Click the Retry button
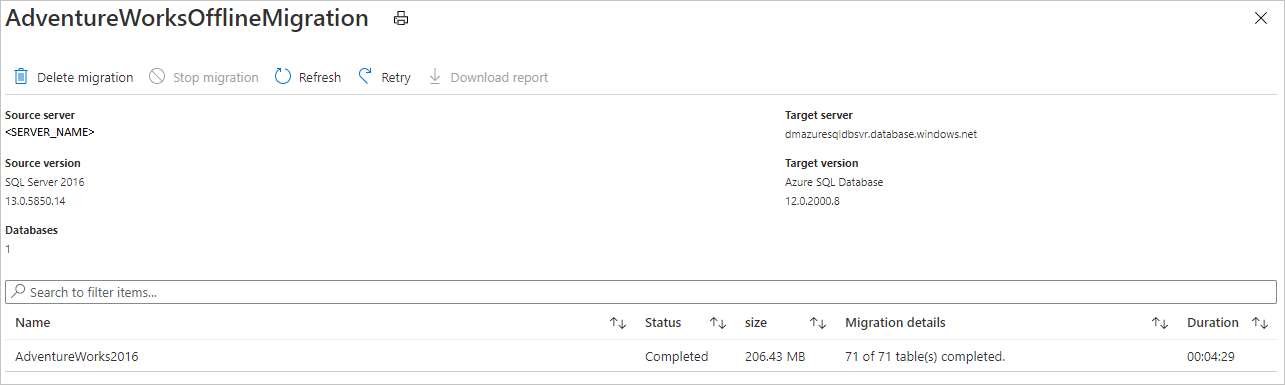1285x385 pixels. click(x=385, y=77)
